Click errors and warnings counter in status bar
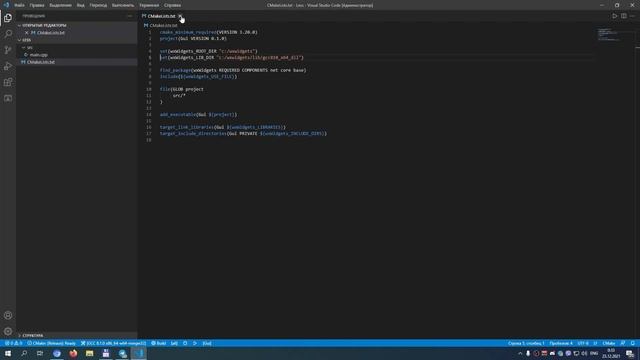 (x=13, y=343)
